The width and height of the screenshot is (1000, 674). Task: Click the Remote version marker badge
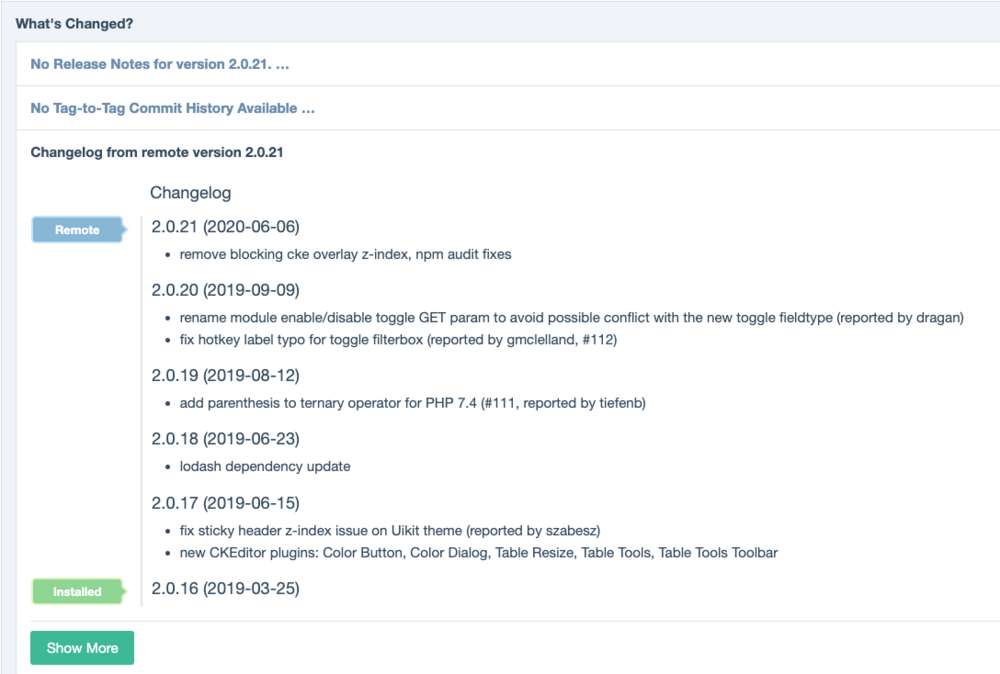(x=77, y=229)
